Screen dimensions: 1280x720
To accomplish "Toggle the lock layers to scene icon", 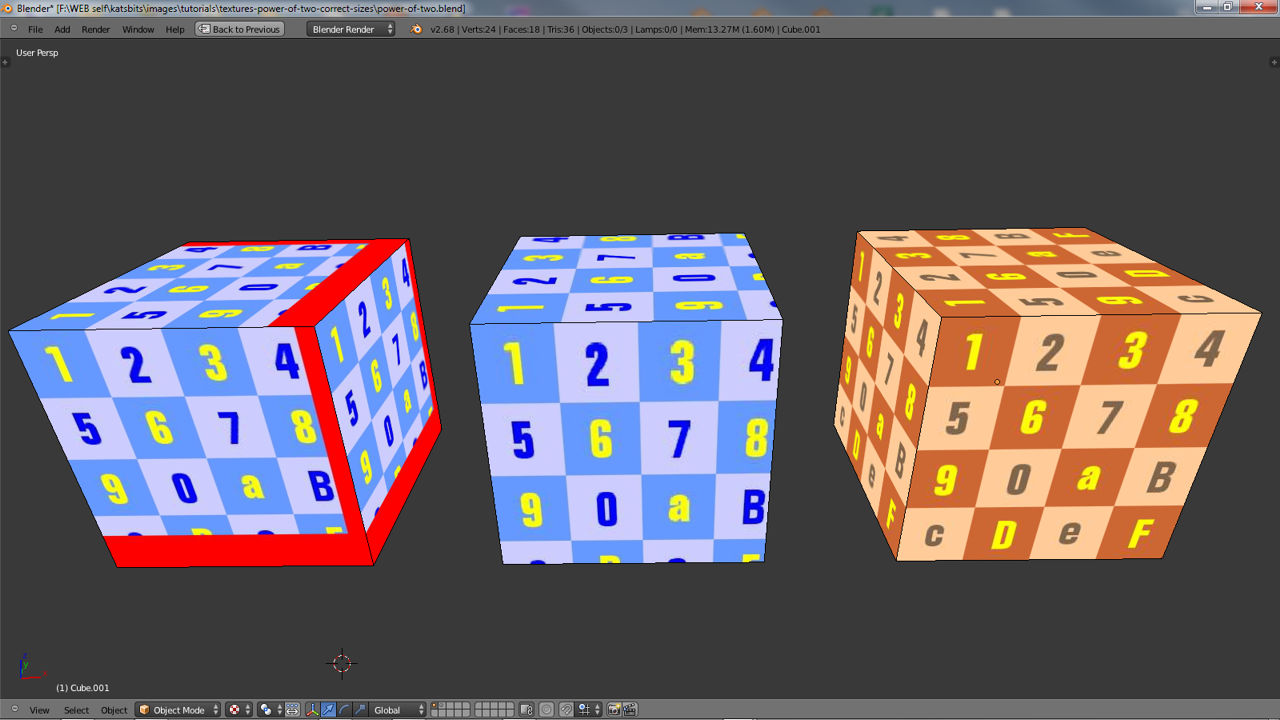I will (528, 710).
